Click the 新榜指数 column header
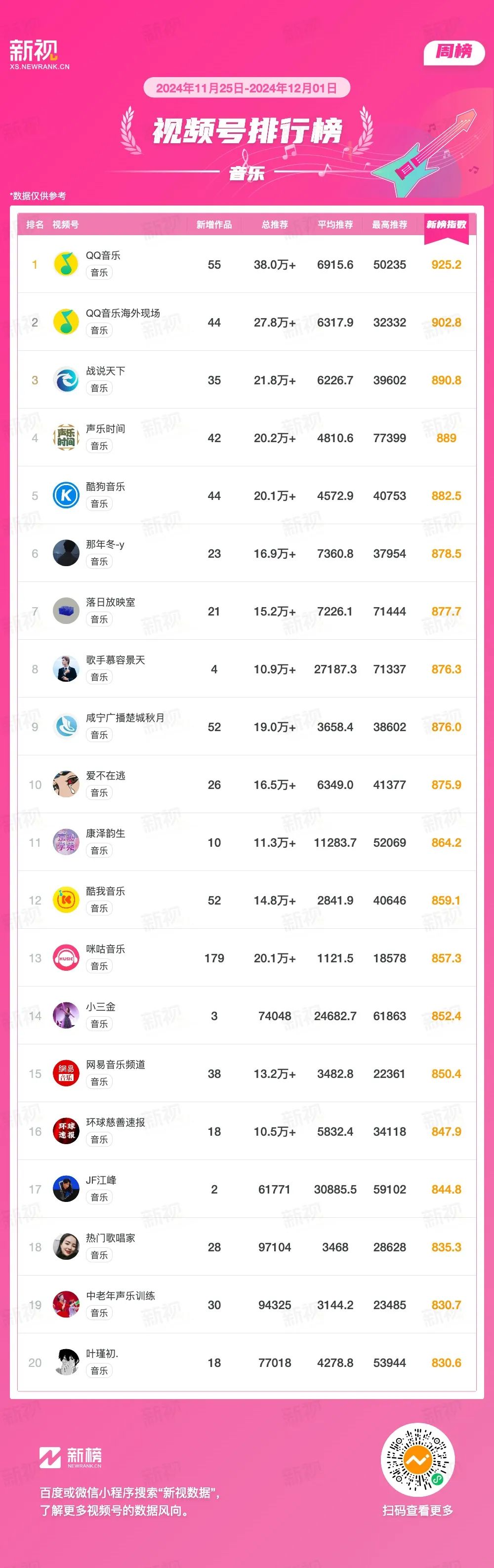Screen dimensions: 494x1568 (x=446, y=225)
